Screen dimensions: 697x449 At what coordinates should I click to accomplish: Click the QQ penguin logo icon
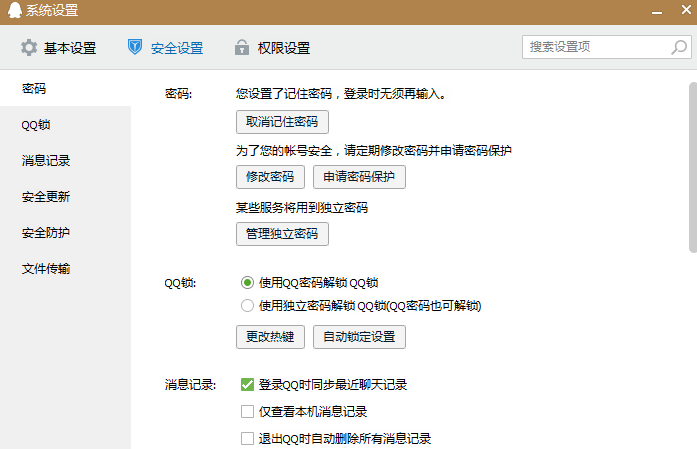[15, 10]
